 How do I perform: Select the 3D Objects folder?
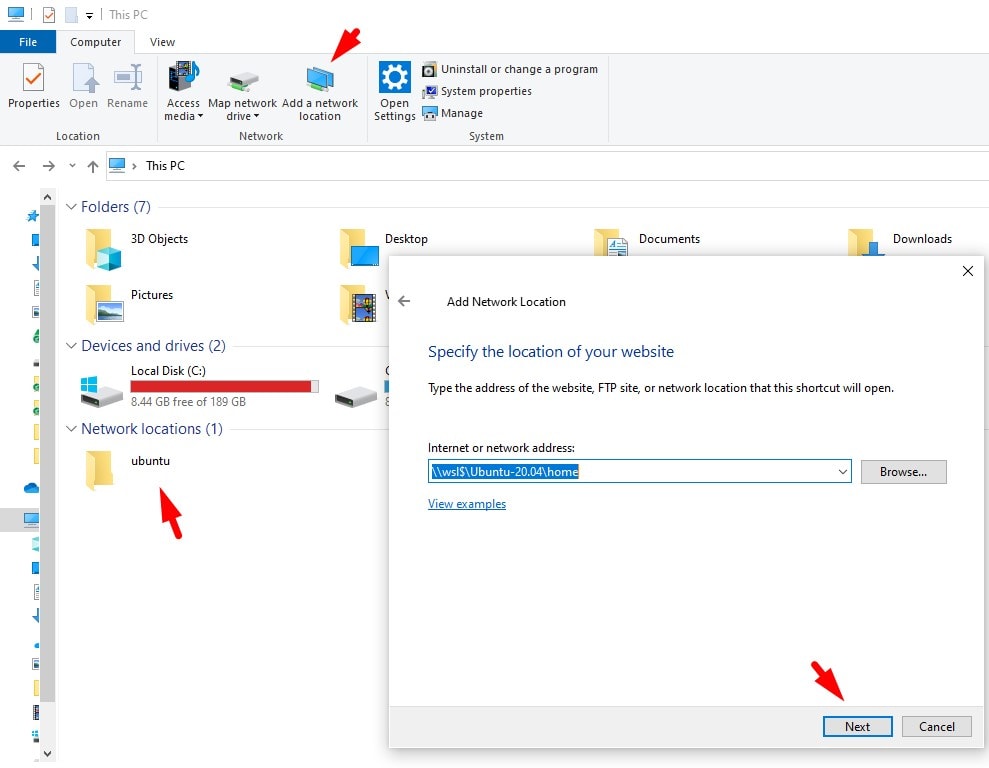tap(137, 248)
